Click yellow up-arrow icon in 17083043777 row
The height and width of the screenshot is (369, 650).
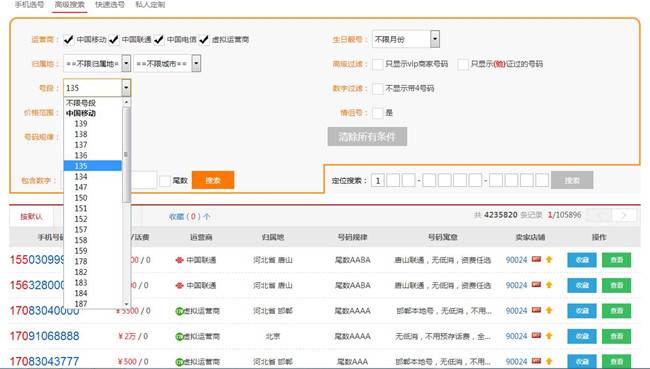[549, 361]
